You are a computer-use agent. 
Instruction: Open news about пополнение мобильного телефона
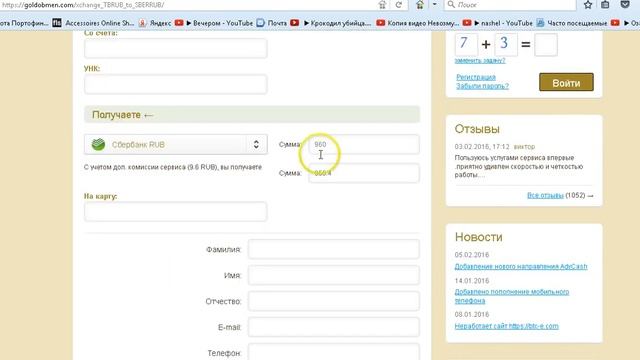click(x=512, y=296)
